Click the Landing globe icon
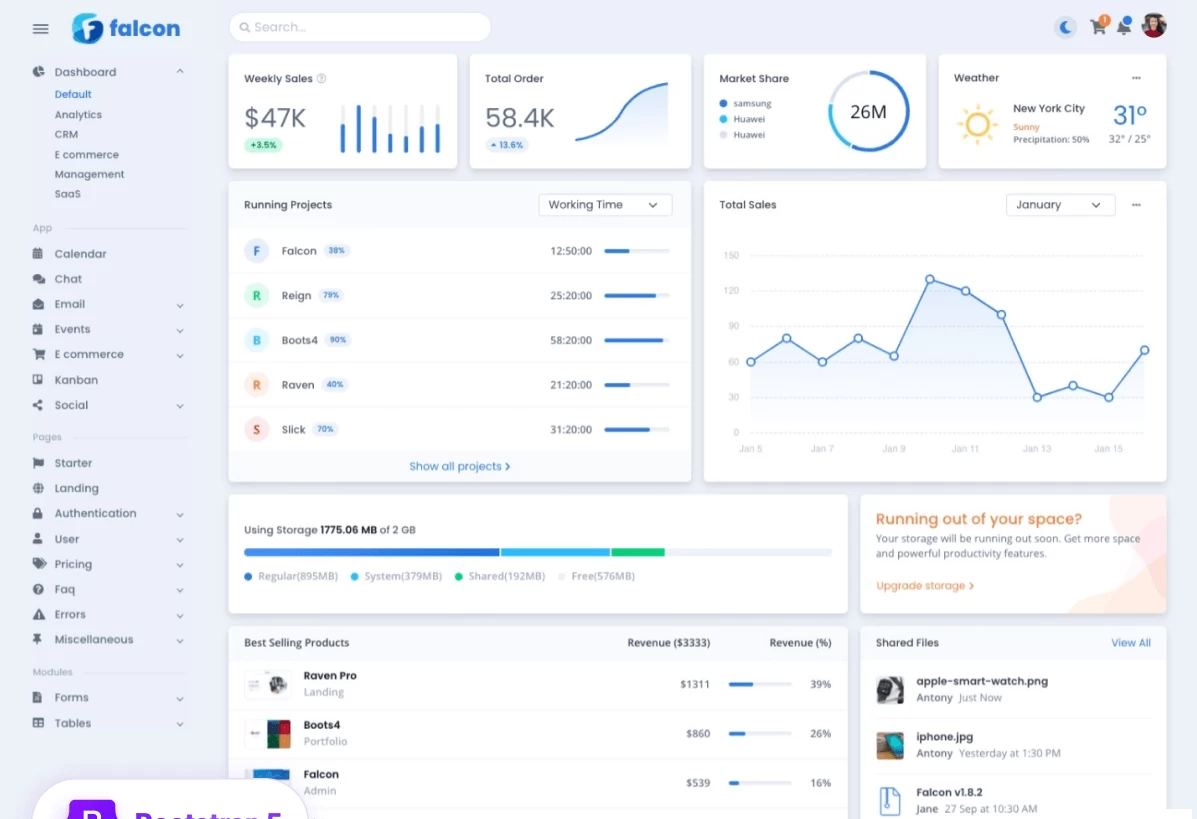Viewport: 1197px width, 819px height. (x=38, y=488)
